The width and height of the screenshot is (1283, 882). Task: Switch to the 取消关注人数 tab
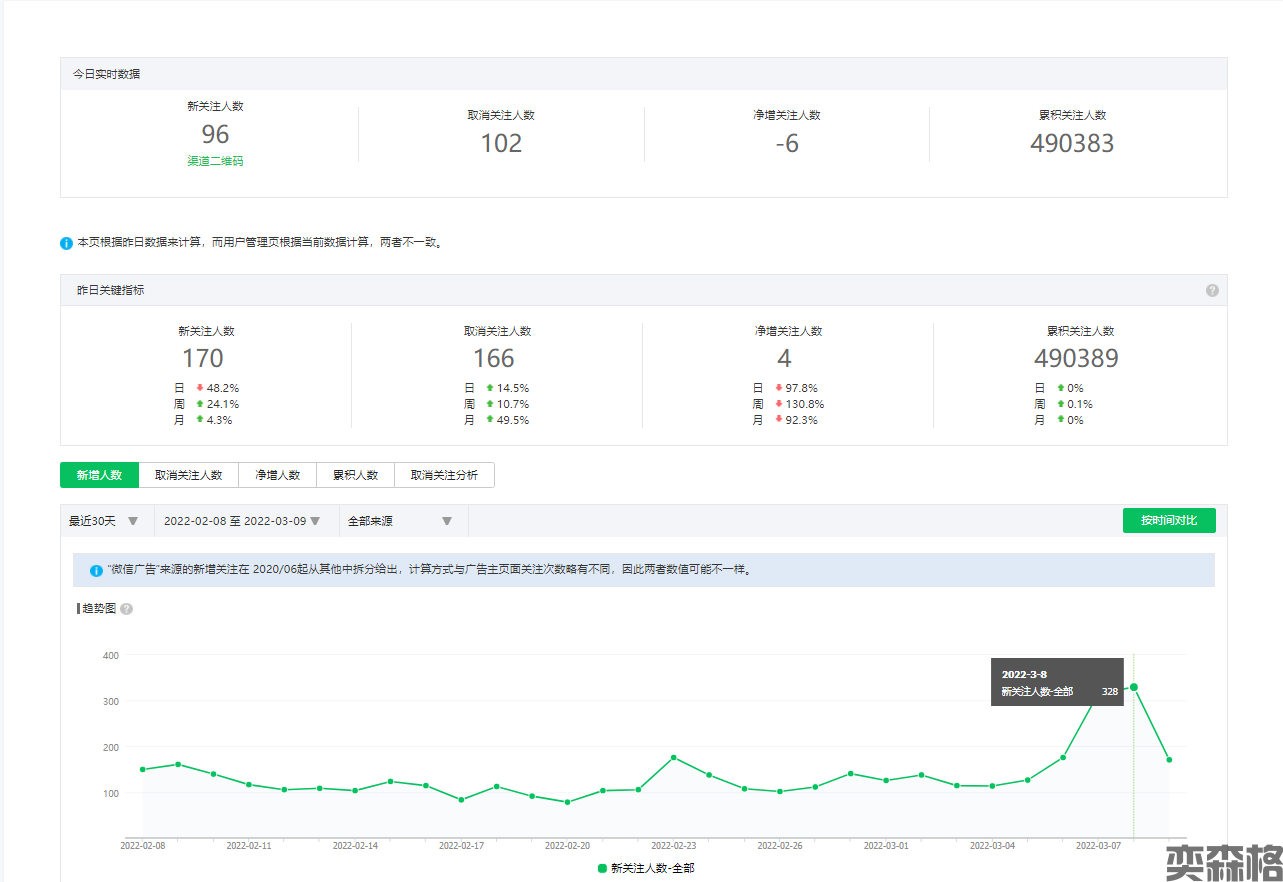[188, 475]
